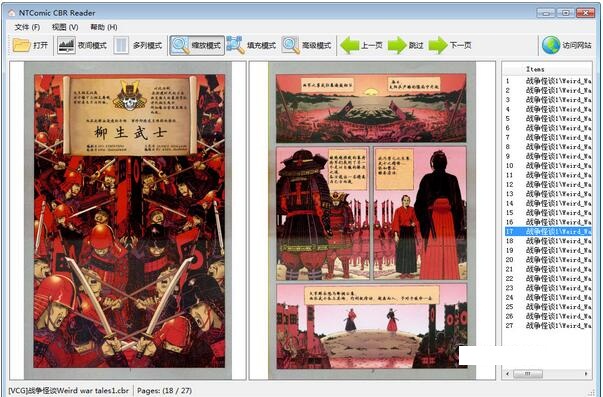Open the 文件 (F) menu

pos(27,27)
